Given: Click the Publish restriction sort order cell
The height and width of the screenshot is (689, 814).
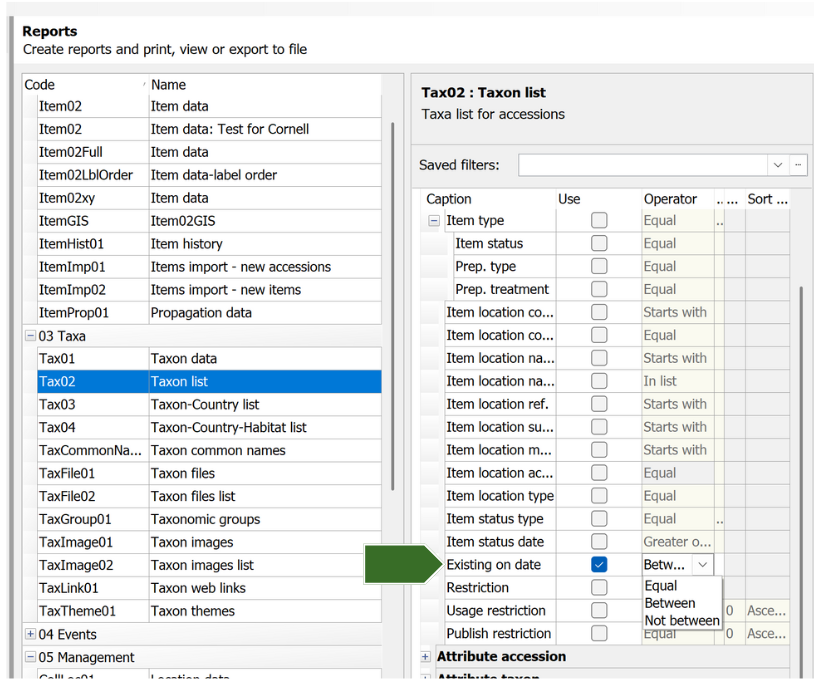Looking at the screenshot, I should pyautogui.click(x=767, y=633).
